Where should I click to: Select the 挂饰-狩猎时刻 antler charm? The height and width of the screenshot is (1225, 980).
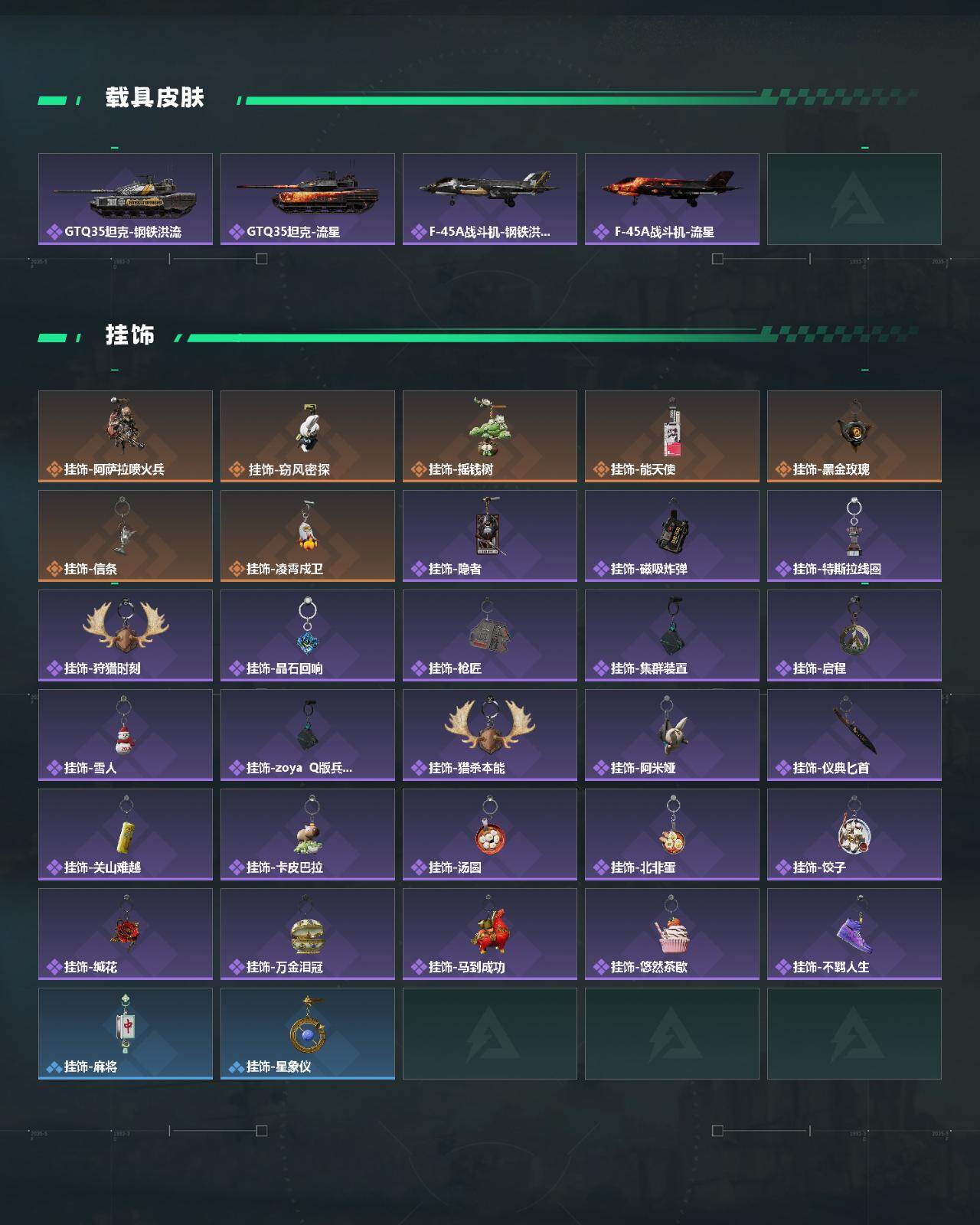point(126,635)
